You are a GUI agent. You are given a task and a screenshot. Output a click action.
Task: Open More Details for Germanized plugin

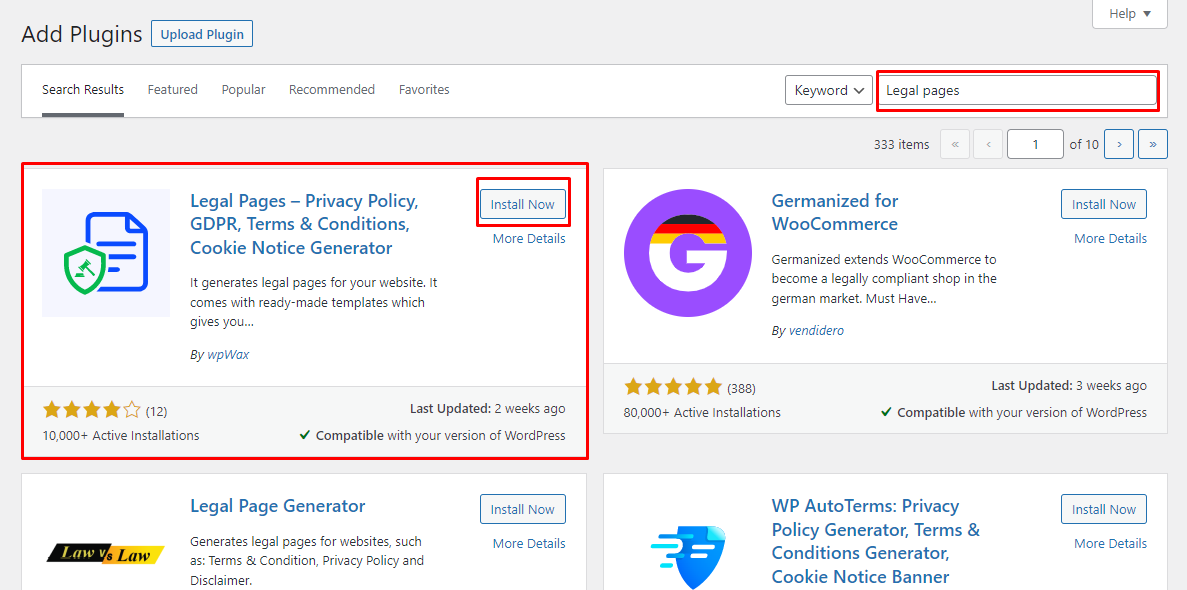[x=1111, y=239]
